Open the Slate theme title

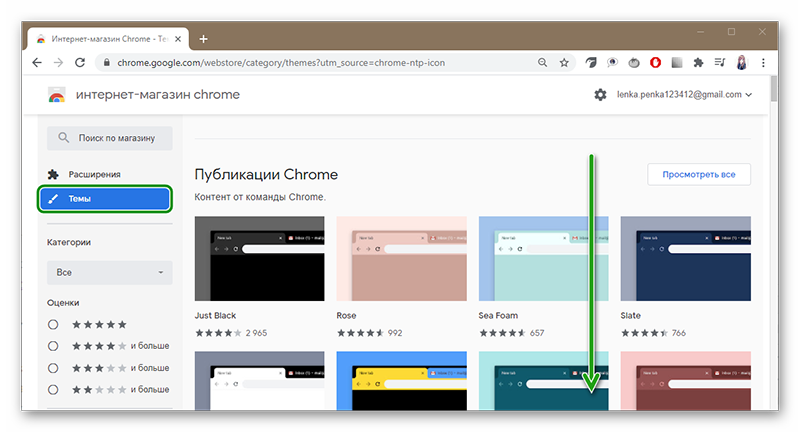pos(631,316)
